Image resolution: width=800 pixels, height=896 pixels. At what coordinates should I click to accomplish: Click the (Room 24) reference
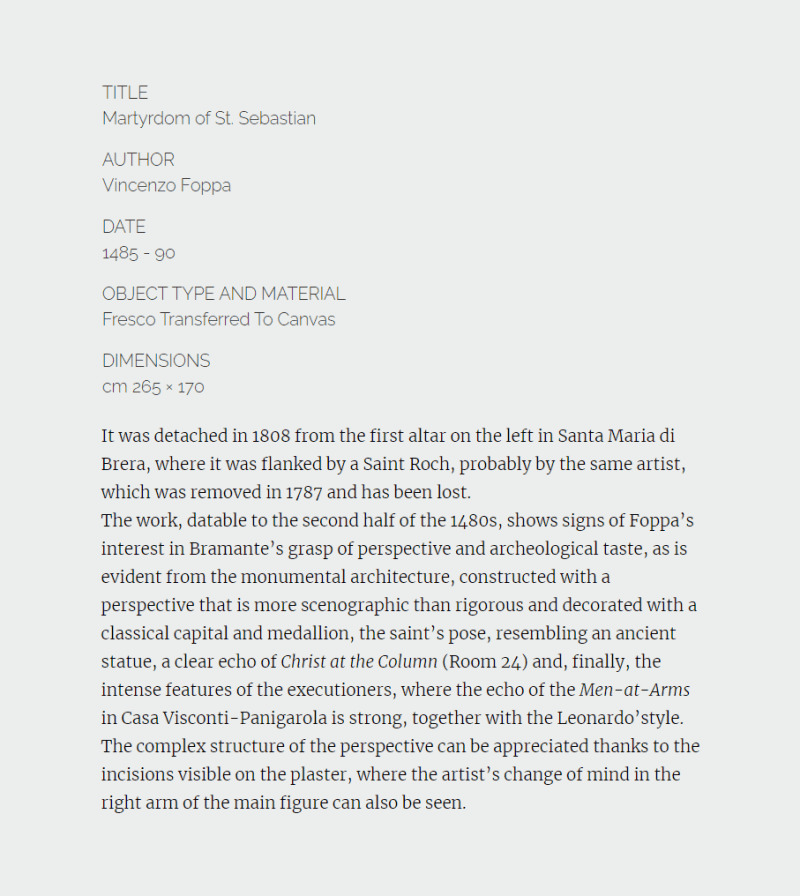tap(485, 662)
